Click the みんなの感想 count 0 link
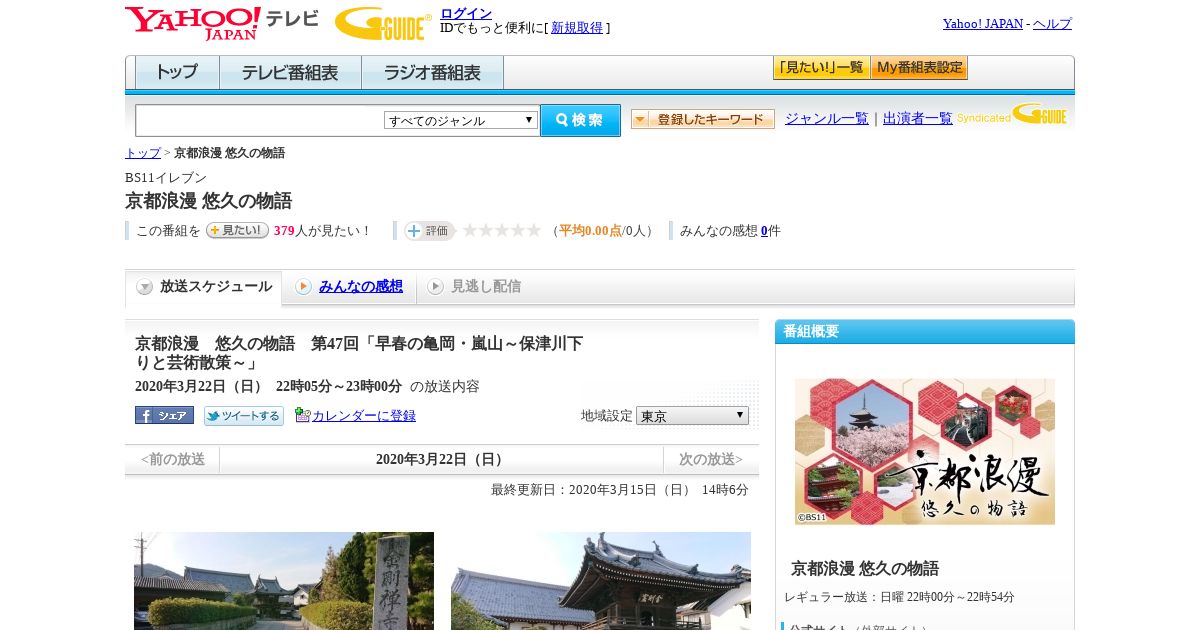 (x=764, y=231)
